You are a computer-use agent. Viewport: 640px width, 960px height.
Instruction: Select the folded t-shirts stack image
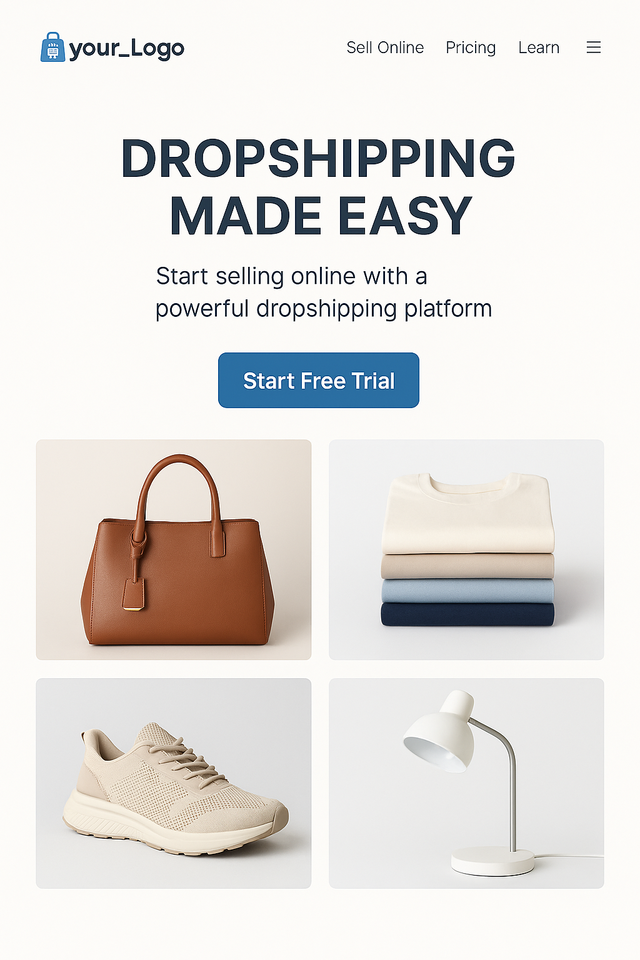(466, 549)
